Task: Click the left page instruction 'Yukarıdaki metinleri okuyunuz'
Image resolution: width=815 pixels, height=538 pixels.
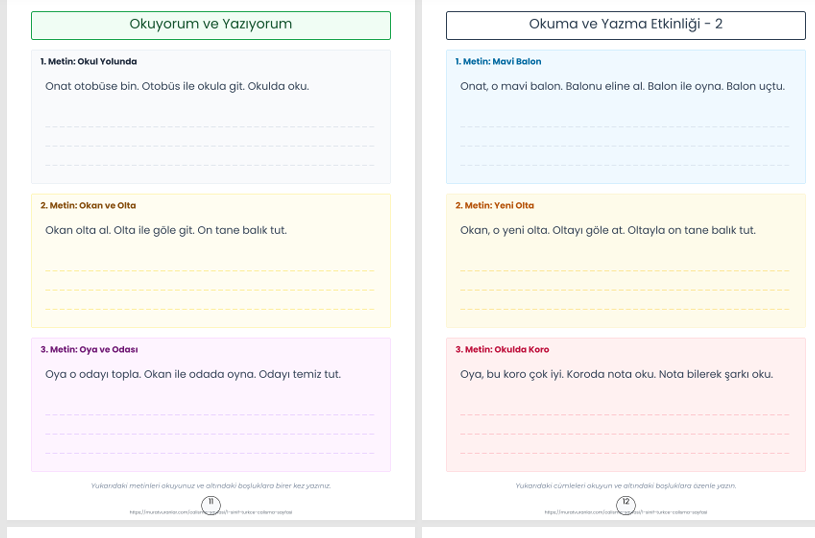Action: click(x=210, y=486)
